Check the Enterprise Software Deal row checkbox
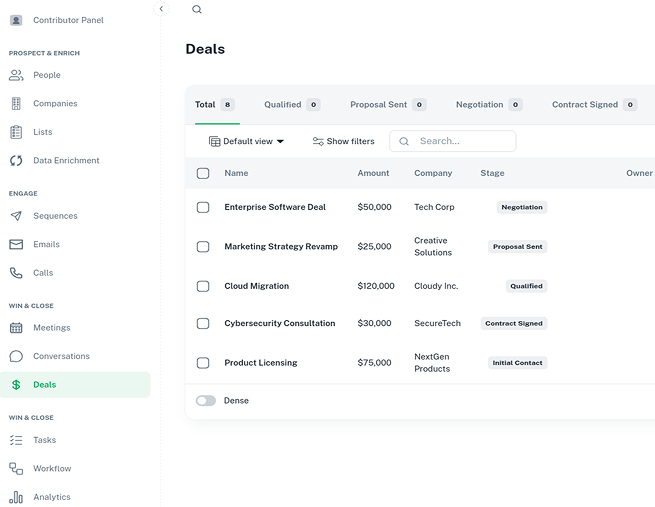This screenshot has height=507, width=655. [203, 207]
